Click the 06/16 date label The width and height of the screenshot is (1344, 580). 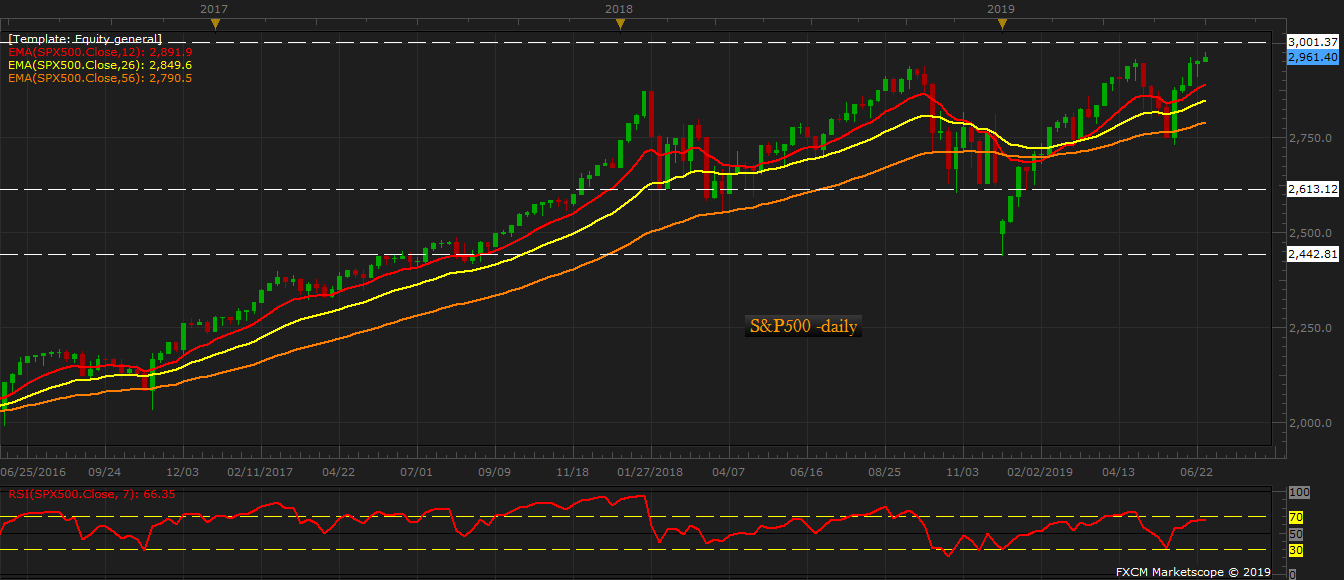click(x=806, y=472)
